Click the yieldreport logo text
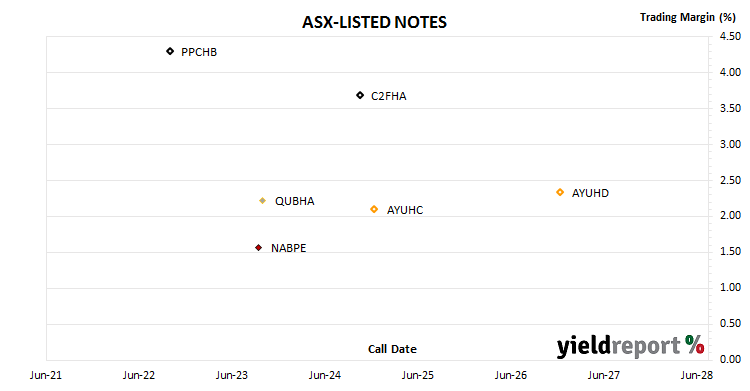 click(x=618, y=346)
